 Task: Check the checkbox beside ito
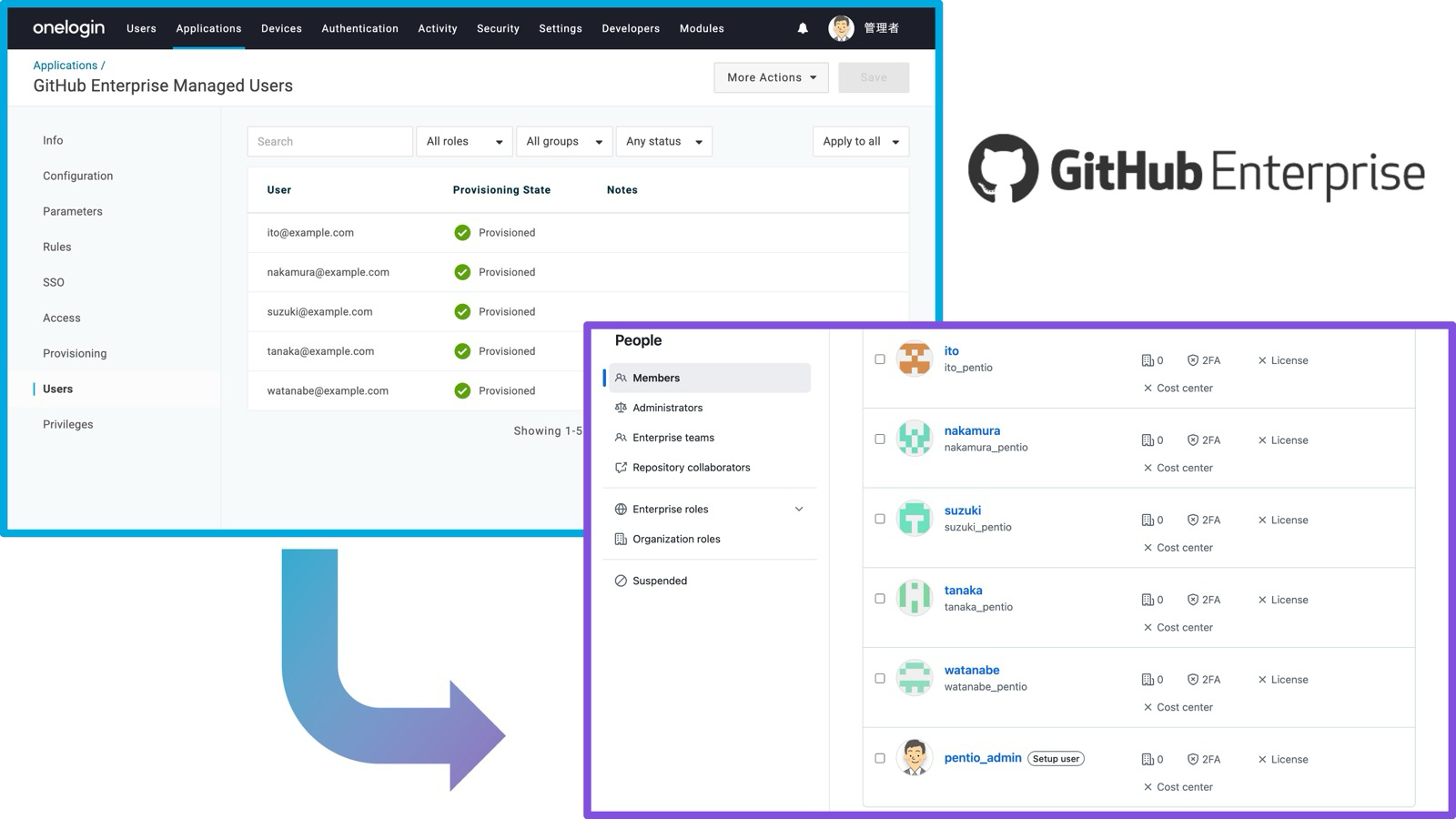point(880,359)
